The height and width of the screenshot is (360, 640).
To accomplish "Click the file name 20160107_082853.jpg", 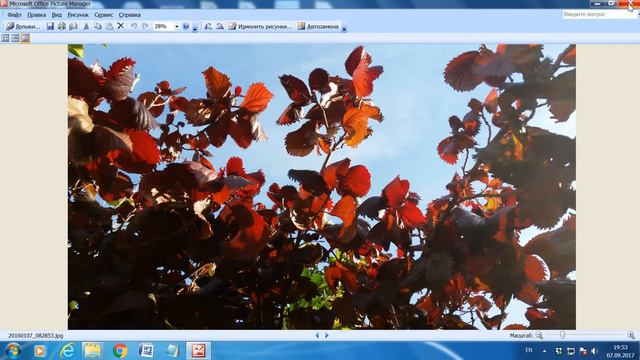I will [36, 336].
